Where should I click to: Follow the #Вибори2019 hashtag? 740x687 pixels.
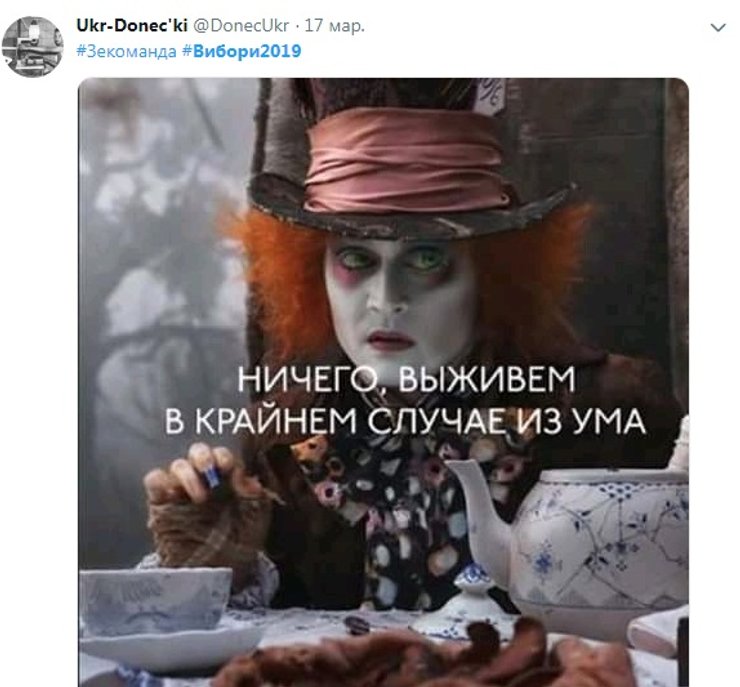(x=242, y=51)
